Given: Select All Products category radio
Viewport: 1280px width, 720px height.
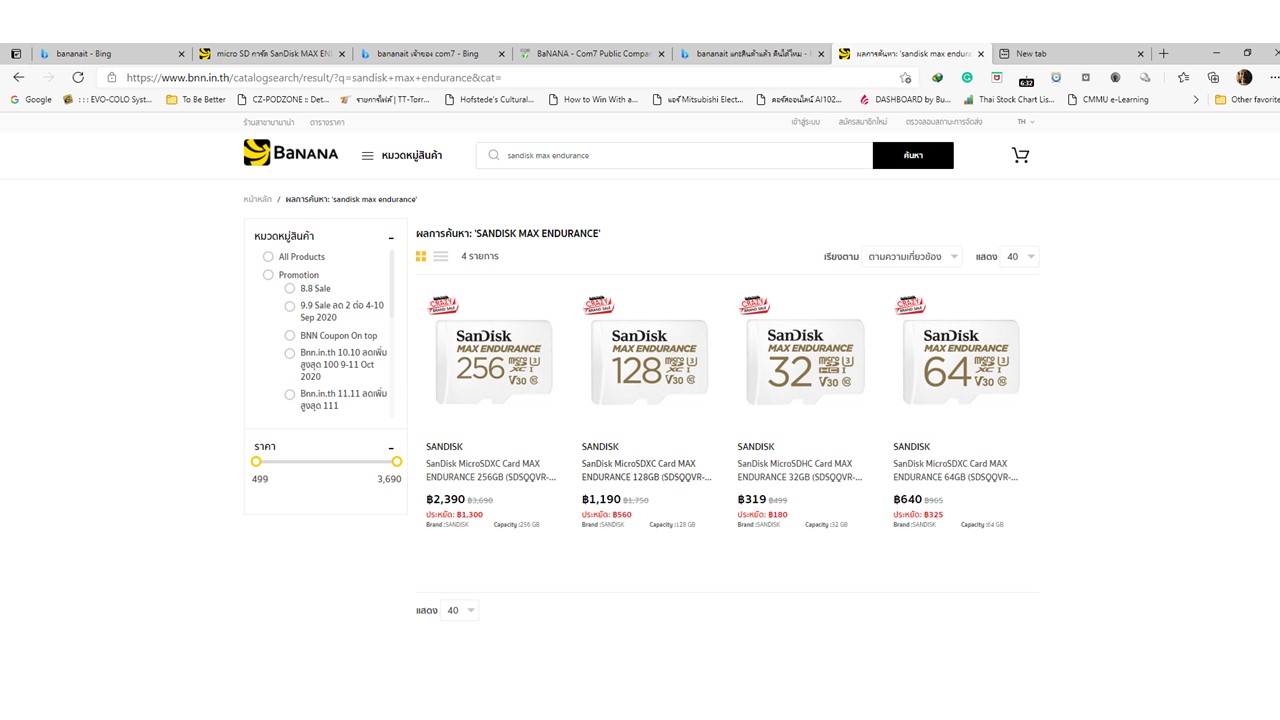Looking at the screenshot, I should 268,257.
